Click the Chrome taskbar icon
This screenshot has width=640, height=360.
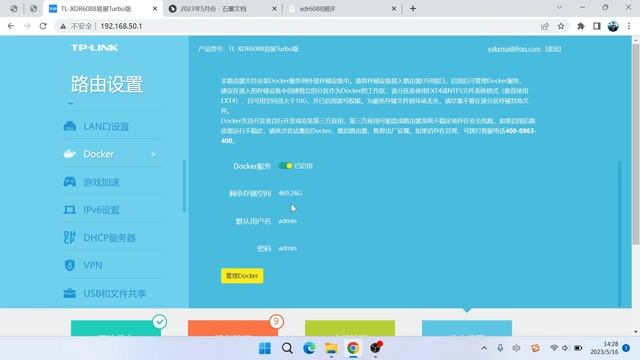coord(353,348)
